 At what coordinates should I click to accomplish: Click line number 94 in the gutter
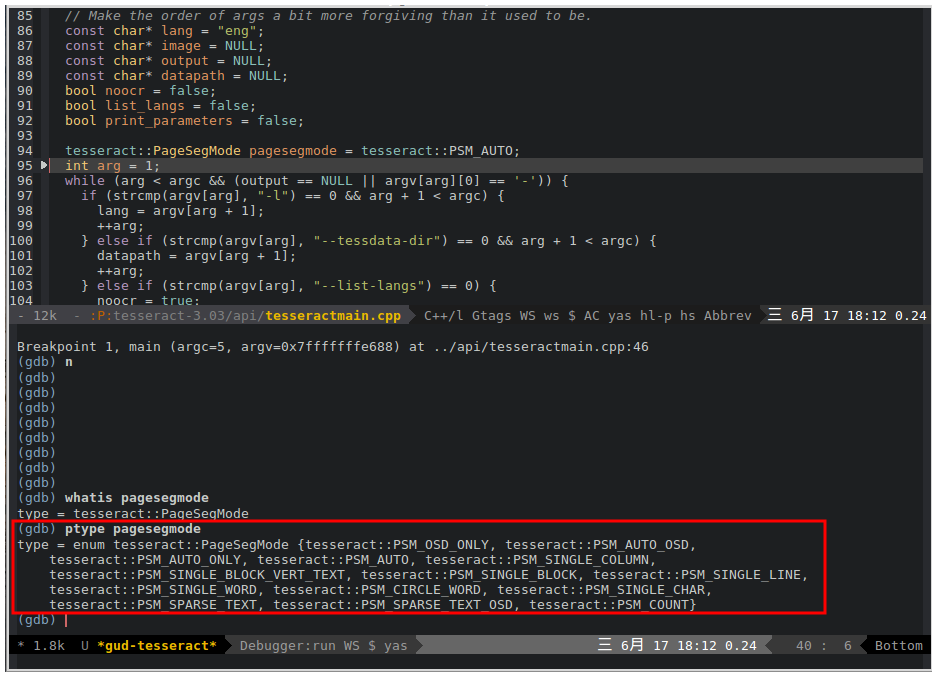pos(25,151)
